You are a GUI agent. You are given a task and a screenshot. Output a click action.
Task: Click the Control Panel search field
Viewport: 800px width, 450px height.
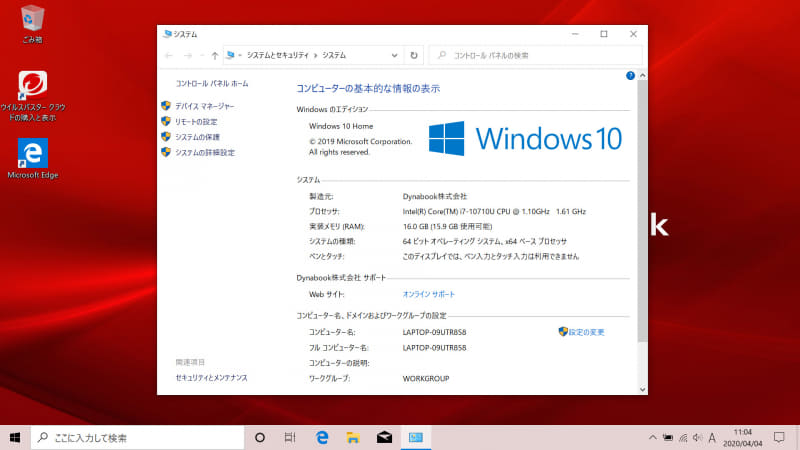[x=536, y=56]
